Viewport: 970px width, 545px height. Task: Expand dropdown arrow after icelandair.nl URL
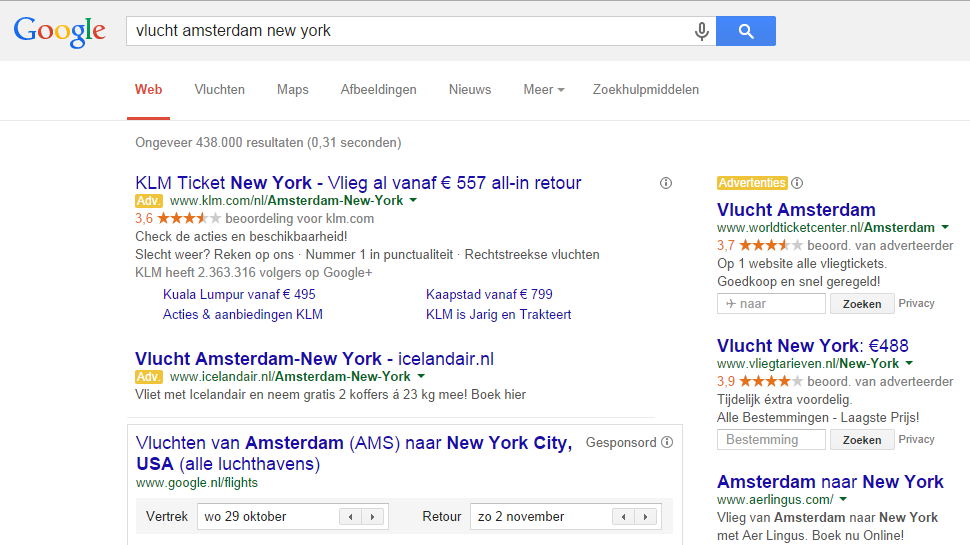[421, 376]
